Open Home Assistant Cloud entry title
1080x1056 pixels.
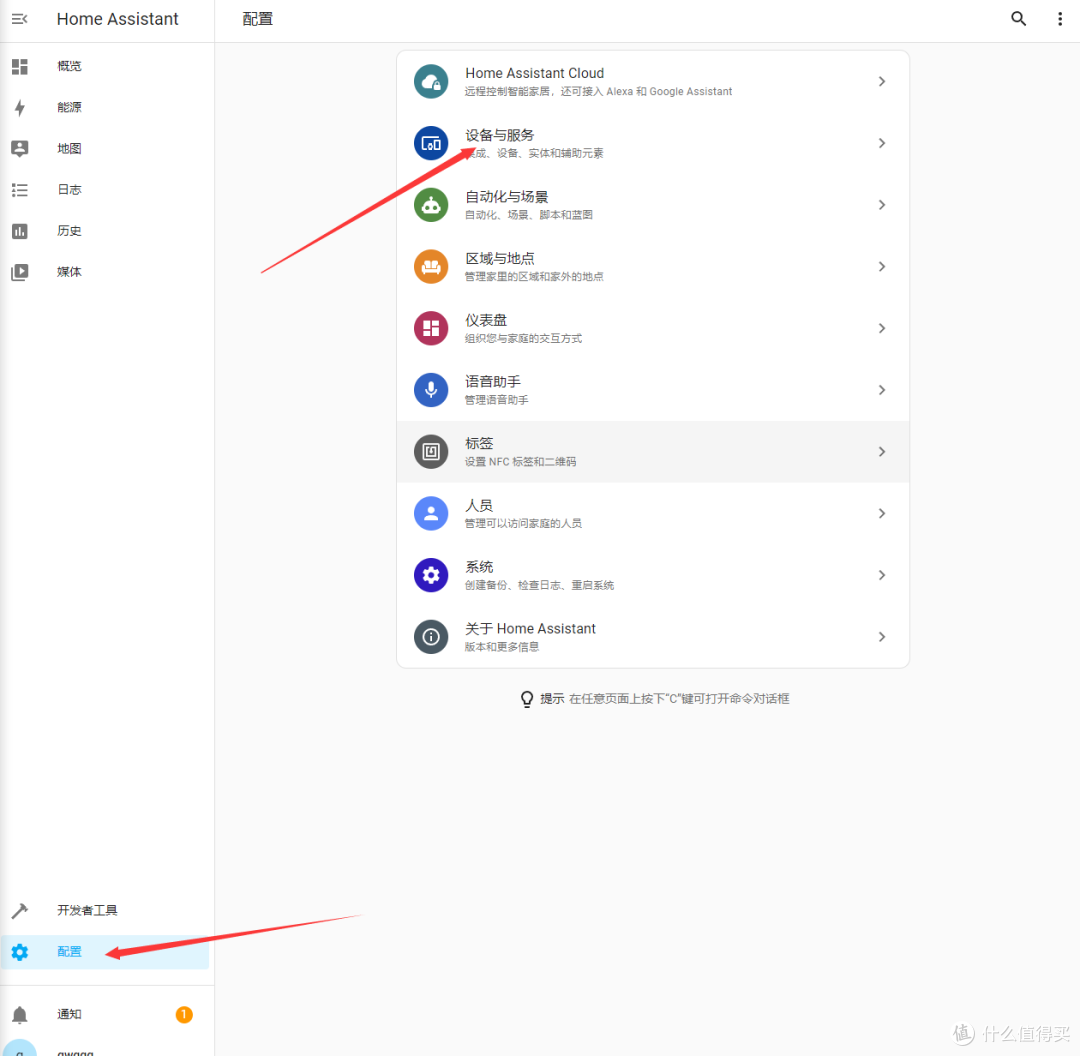pyautogui.click(x=534, y=73)
